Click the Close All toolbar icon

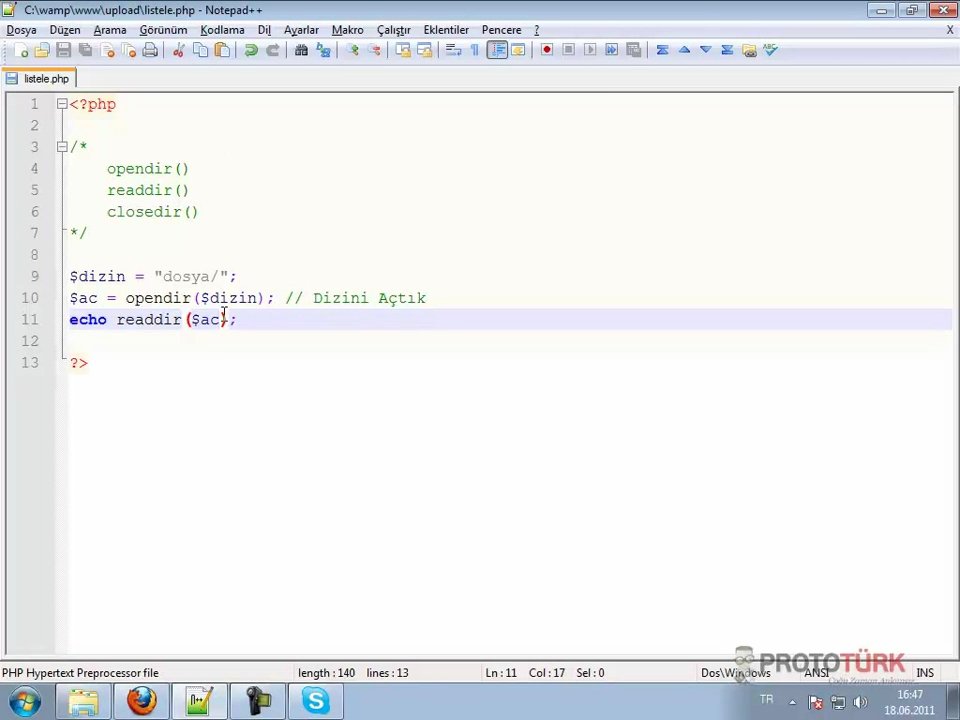[x=129, y=50]
